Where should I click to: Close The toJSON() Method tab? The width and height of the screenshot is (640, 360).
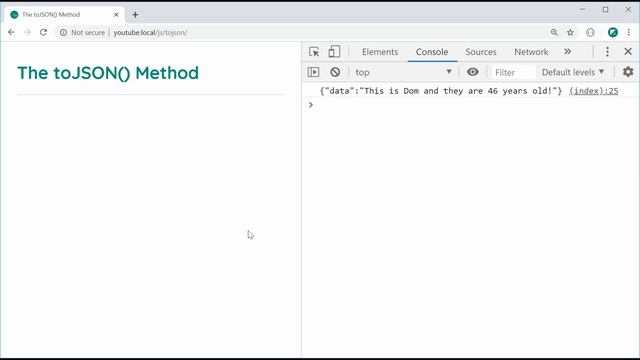pyautogui.click(x=116, y=15)
